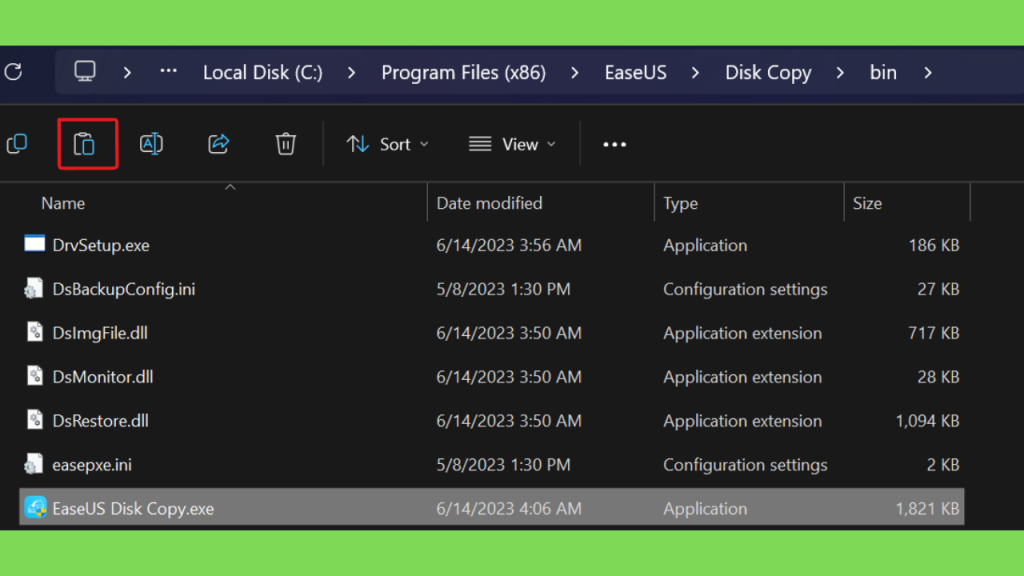This screenshot has width=1024, height=576.
Task: Click Configuration settings type for DsBackupConfig.ini
Action: 745,289
